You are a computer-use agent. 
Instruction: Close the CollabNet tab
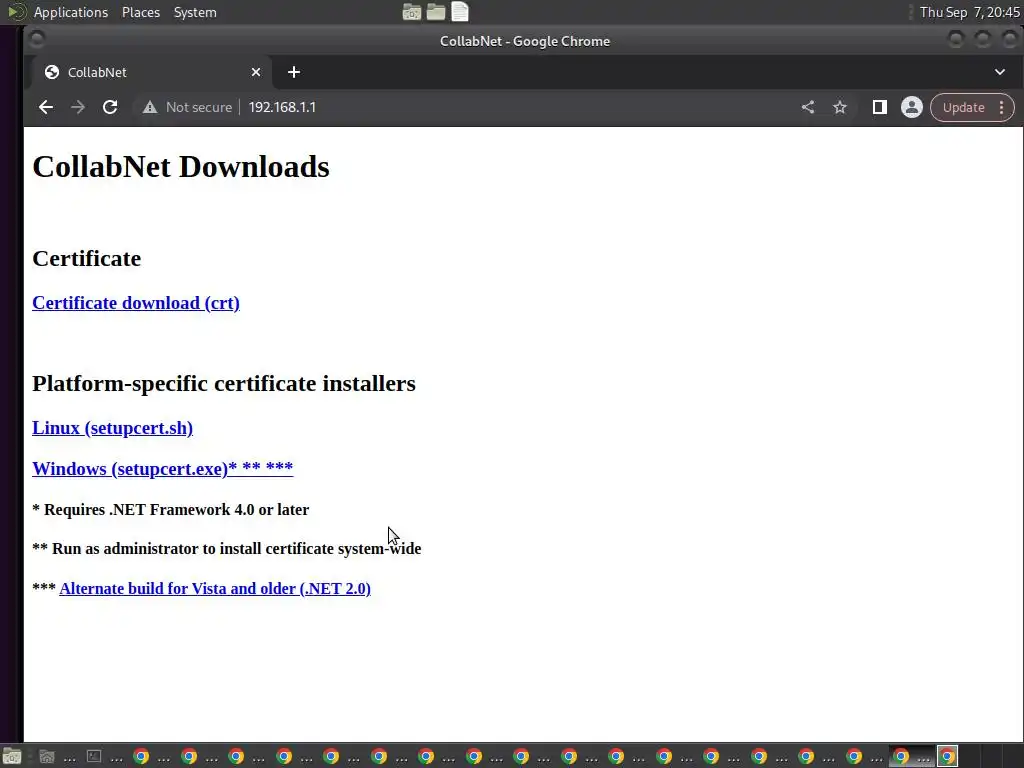(x=256, y=72)
